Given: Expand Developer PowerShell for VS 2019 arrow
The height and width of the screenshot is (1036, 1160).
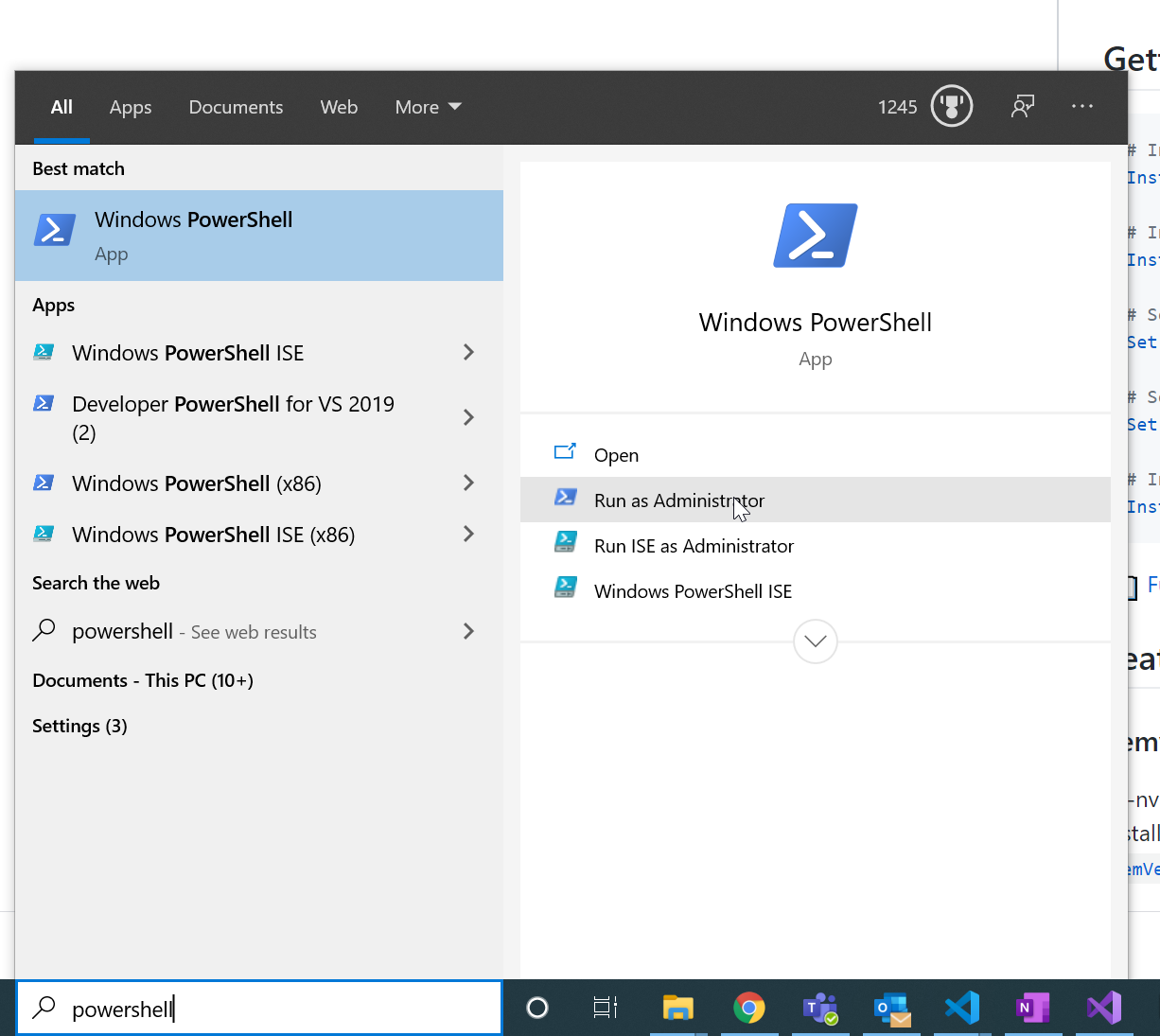Looking at the screenshot, I should [468, 417].
